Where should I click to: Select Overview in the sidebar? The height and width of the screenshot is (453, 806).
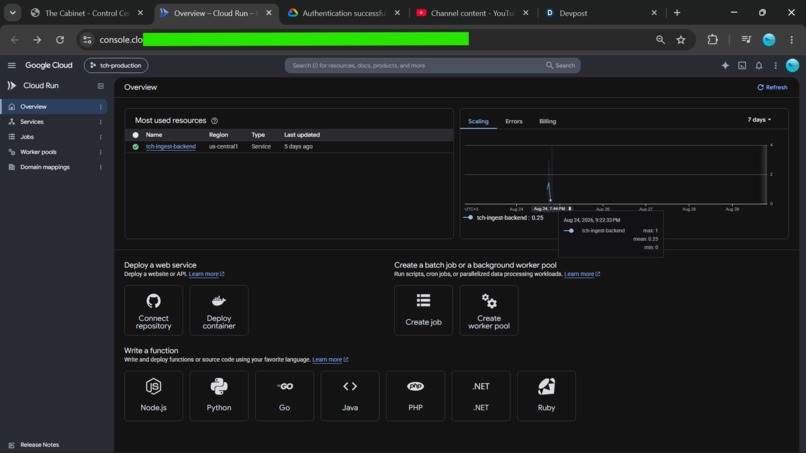pos(54,106)
